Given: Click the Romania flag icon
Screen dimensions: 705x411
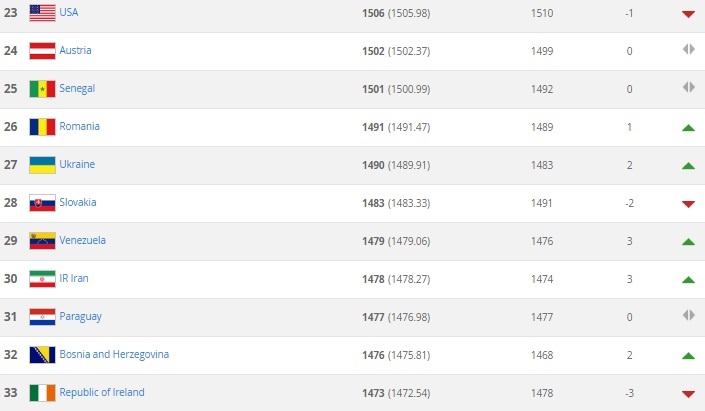Looking at the screenshot, I should point(42,127).
